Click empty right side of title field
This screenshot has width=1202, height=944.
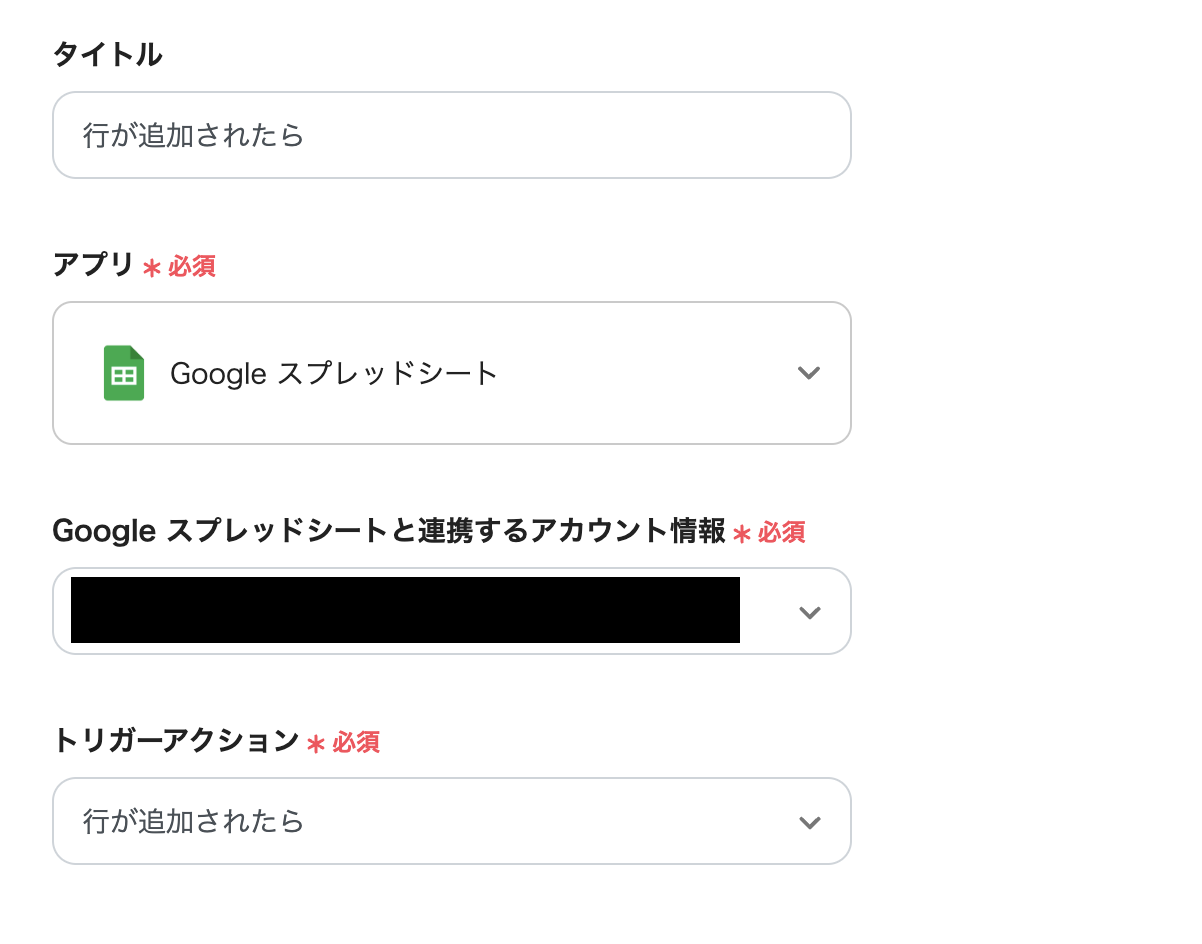pos(650,135)
